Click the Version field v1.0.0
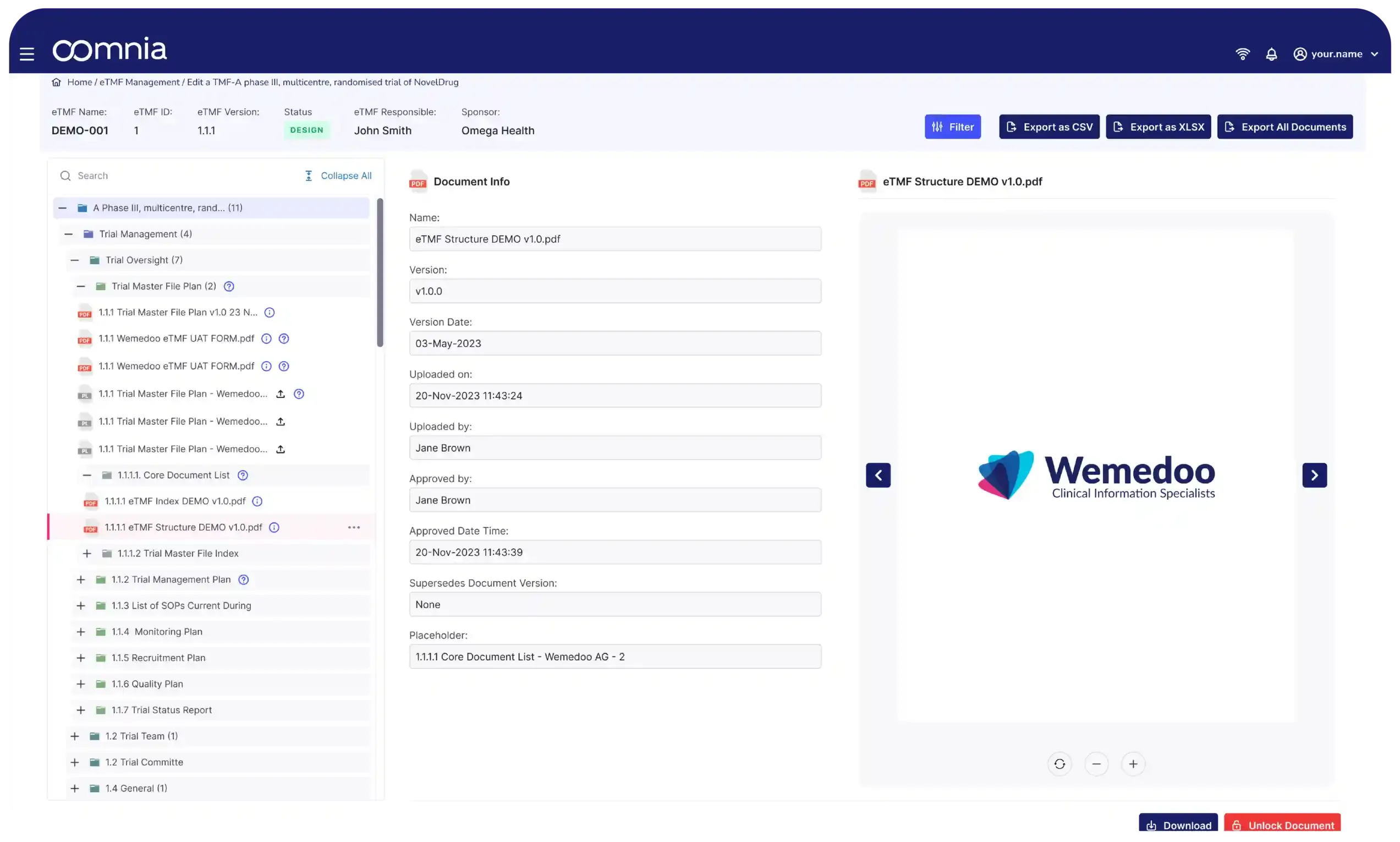The width and height of the screenshot is (1400, 842). click(x=615, y=291)
